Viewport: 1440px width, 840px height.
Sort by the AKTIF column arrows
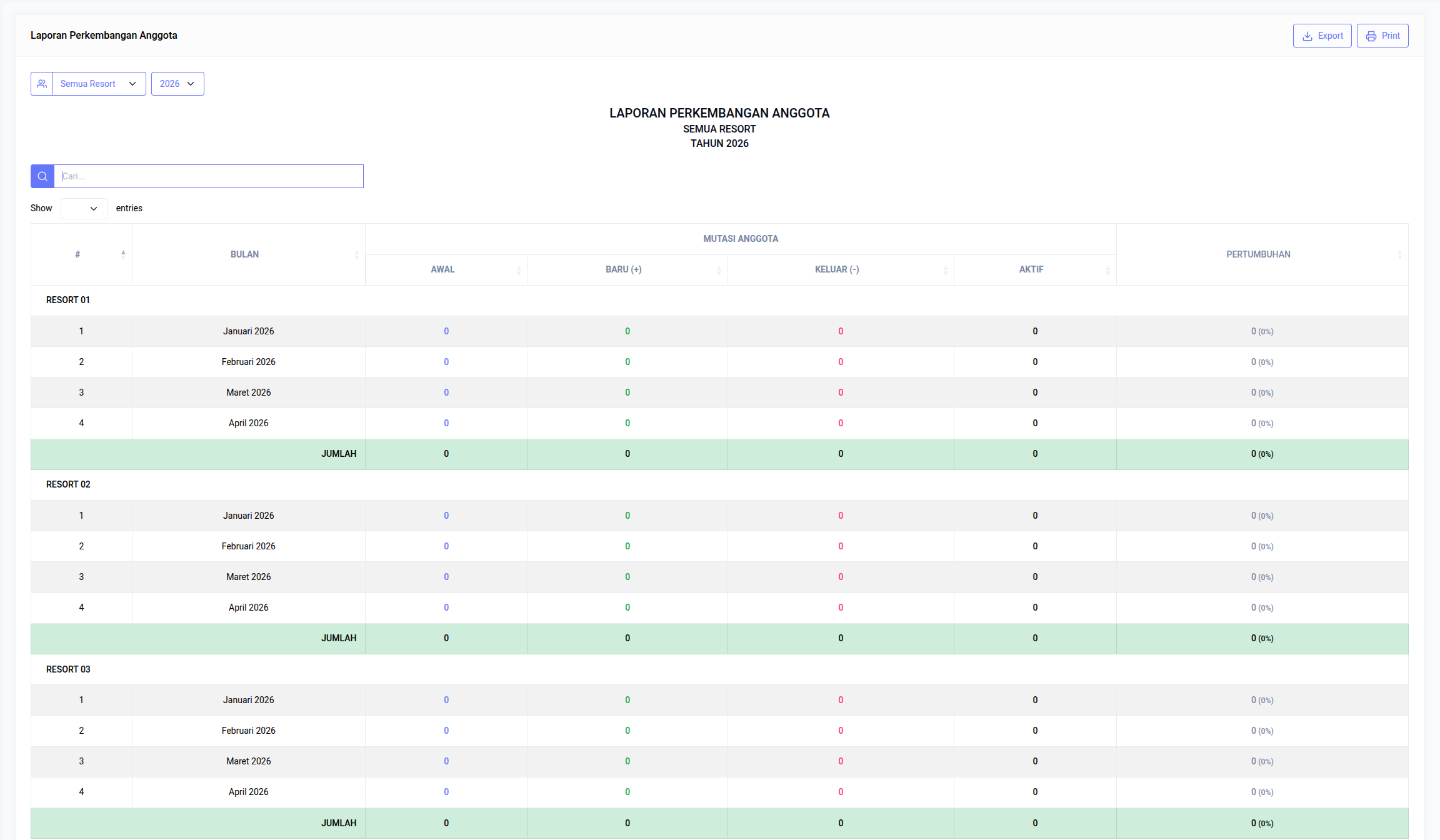(x=1107, y=270)
